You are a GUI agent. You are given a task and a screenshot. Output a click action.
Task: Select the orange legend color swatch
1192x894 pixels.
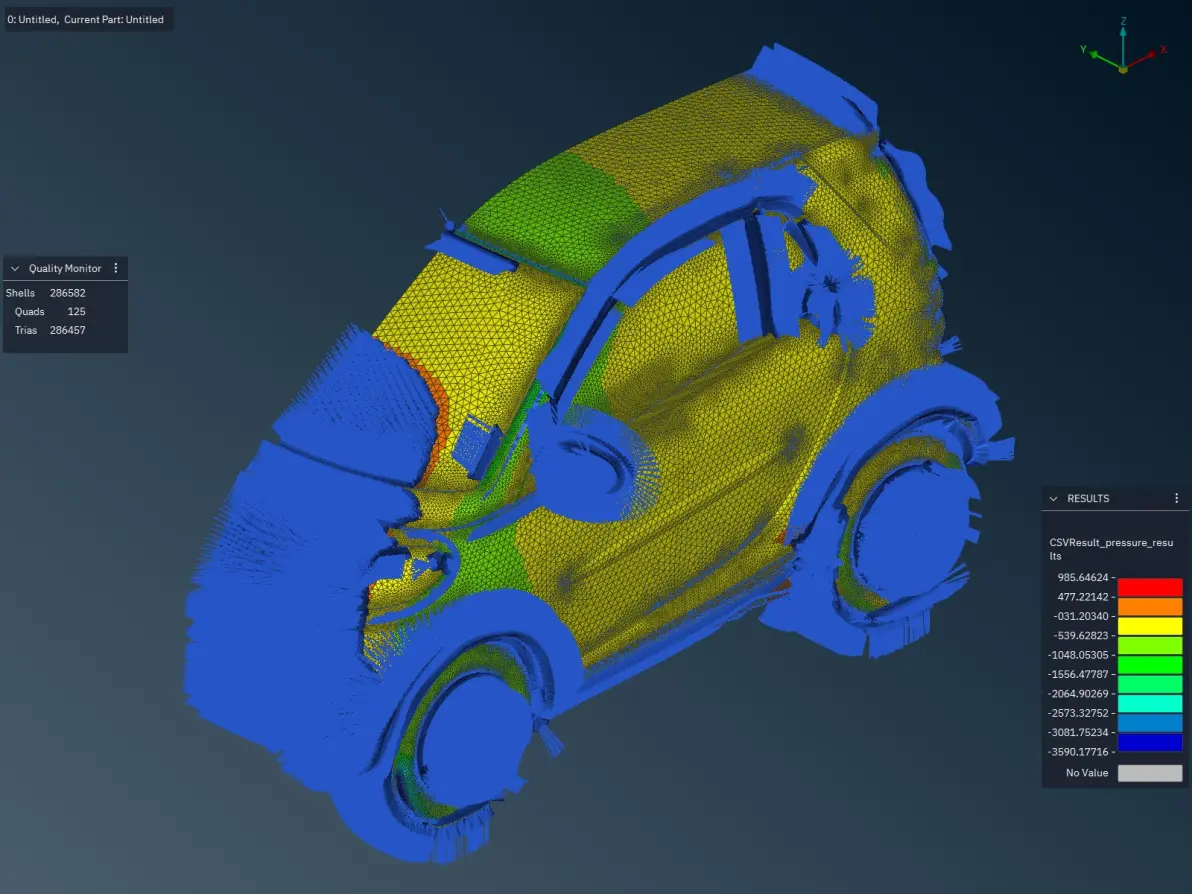1149,607
